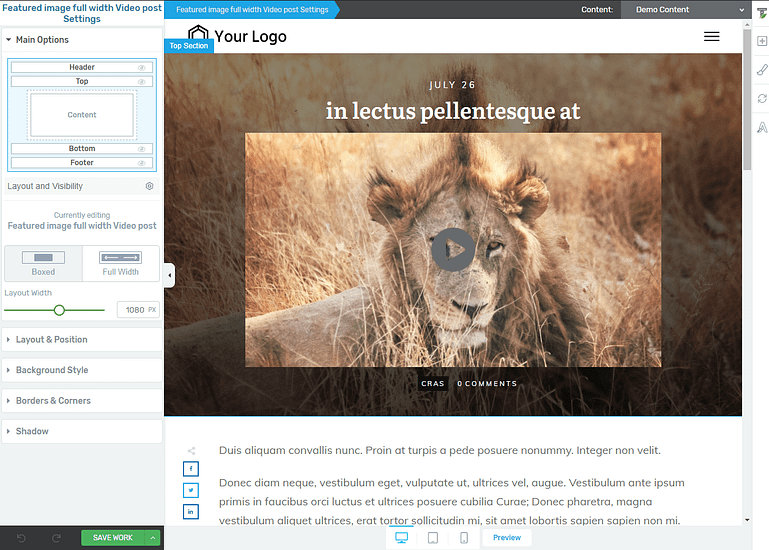Toggle Footer section visibility eye

tap(142, 163)
